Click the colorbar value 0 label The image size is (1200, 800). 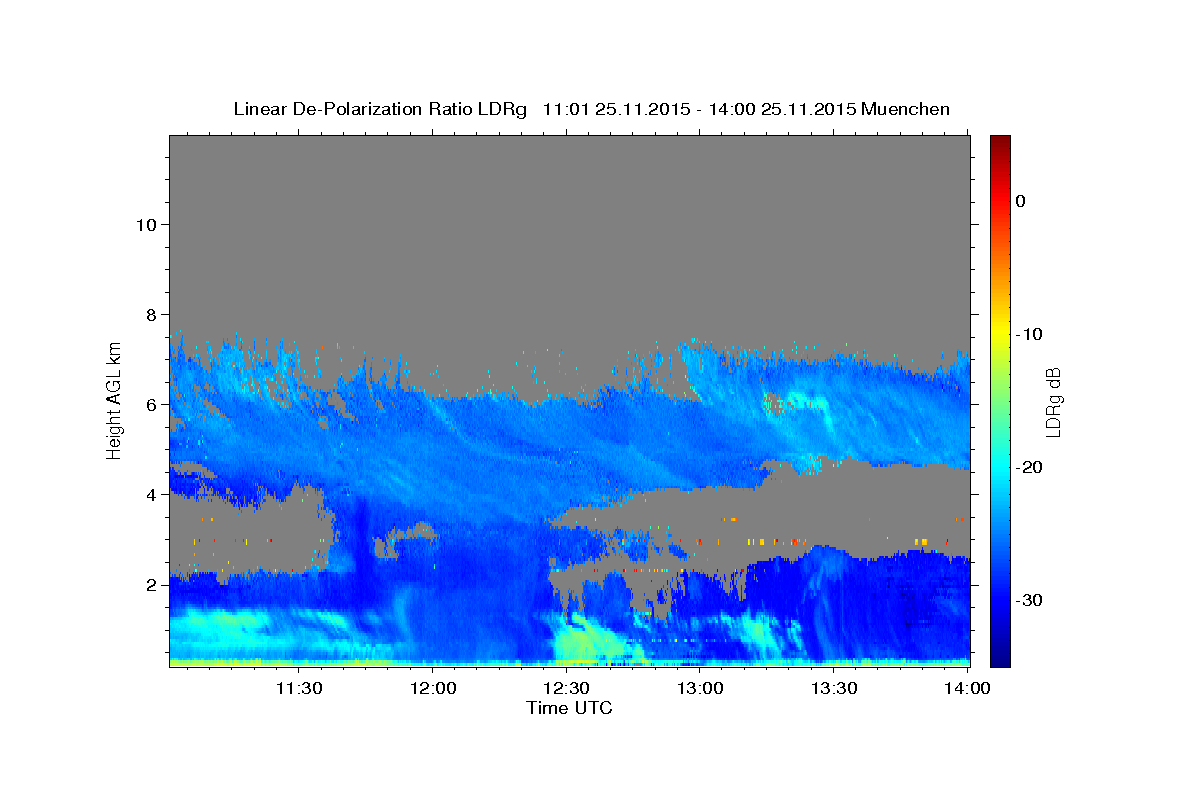pos(1020,201)
